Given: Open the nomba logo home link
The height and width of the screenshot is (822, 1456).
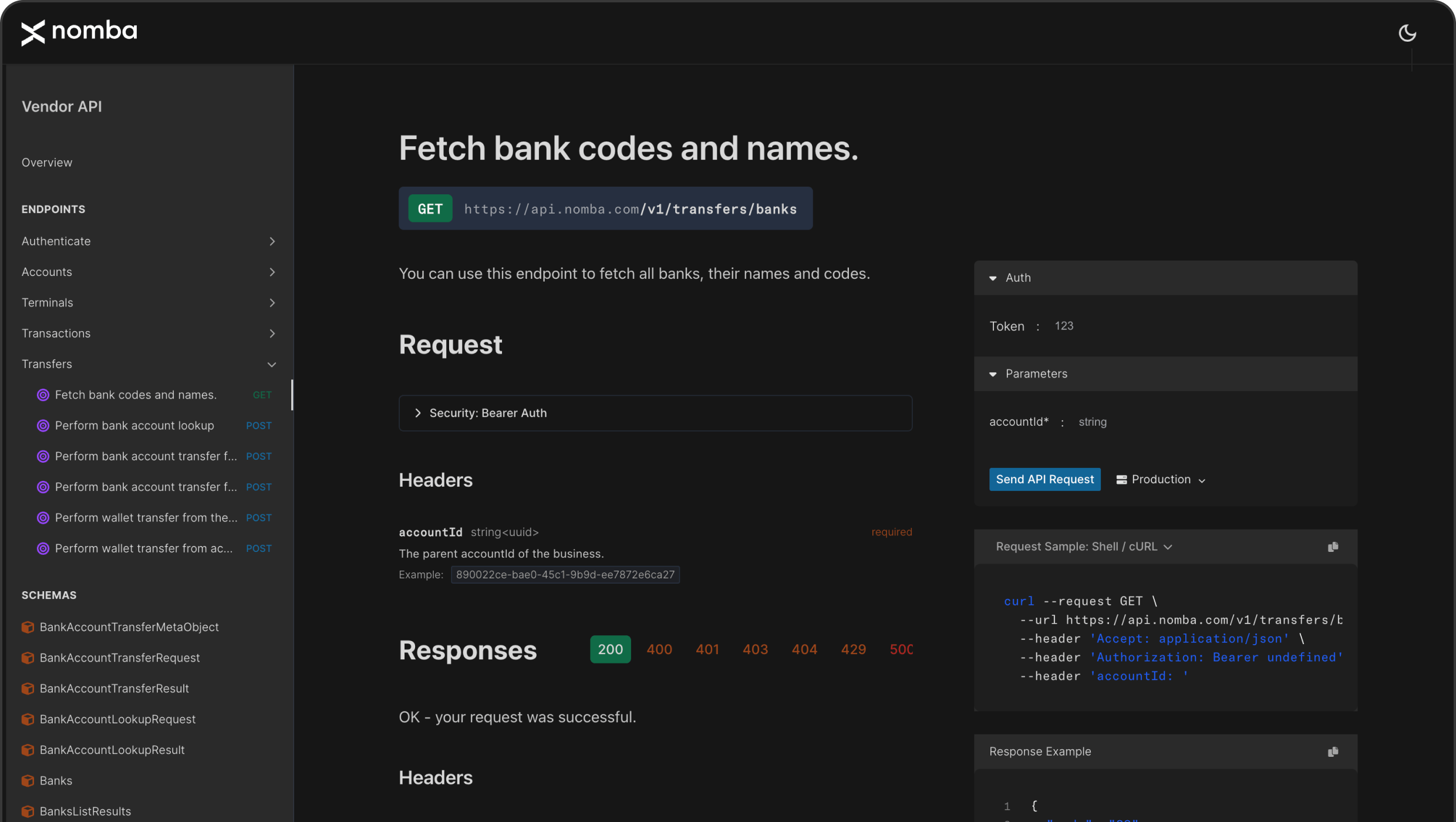Looking at the screenshot, I should tap(79, 32).
